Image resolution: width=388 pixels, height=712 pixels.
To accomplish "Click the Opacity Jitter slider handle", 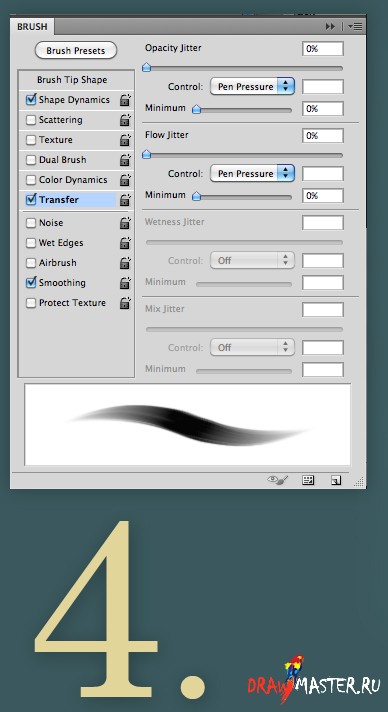I will 146,68.
